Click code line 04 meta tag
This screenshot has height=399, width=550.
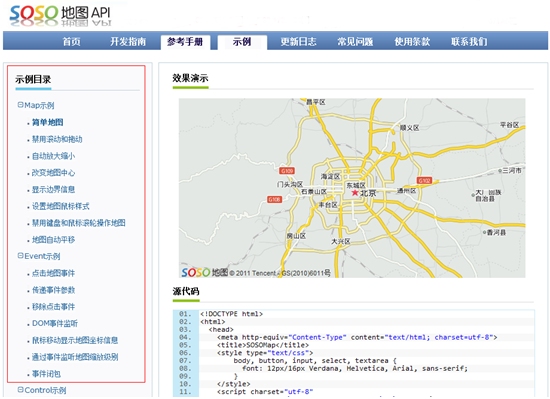click(357, 337)
